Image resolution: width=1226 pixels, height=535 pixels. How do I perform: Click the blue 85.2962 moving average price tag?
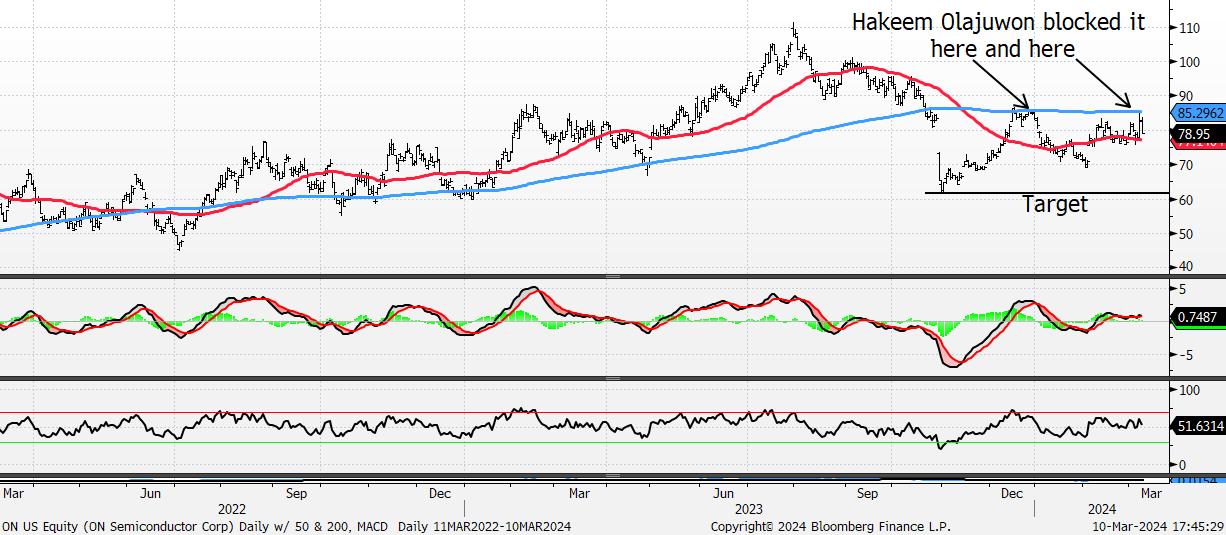[1199, 113]
